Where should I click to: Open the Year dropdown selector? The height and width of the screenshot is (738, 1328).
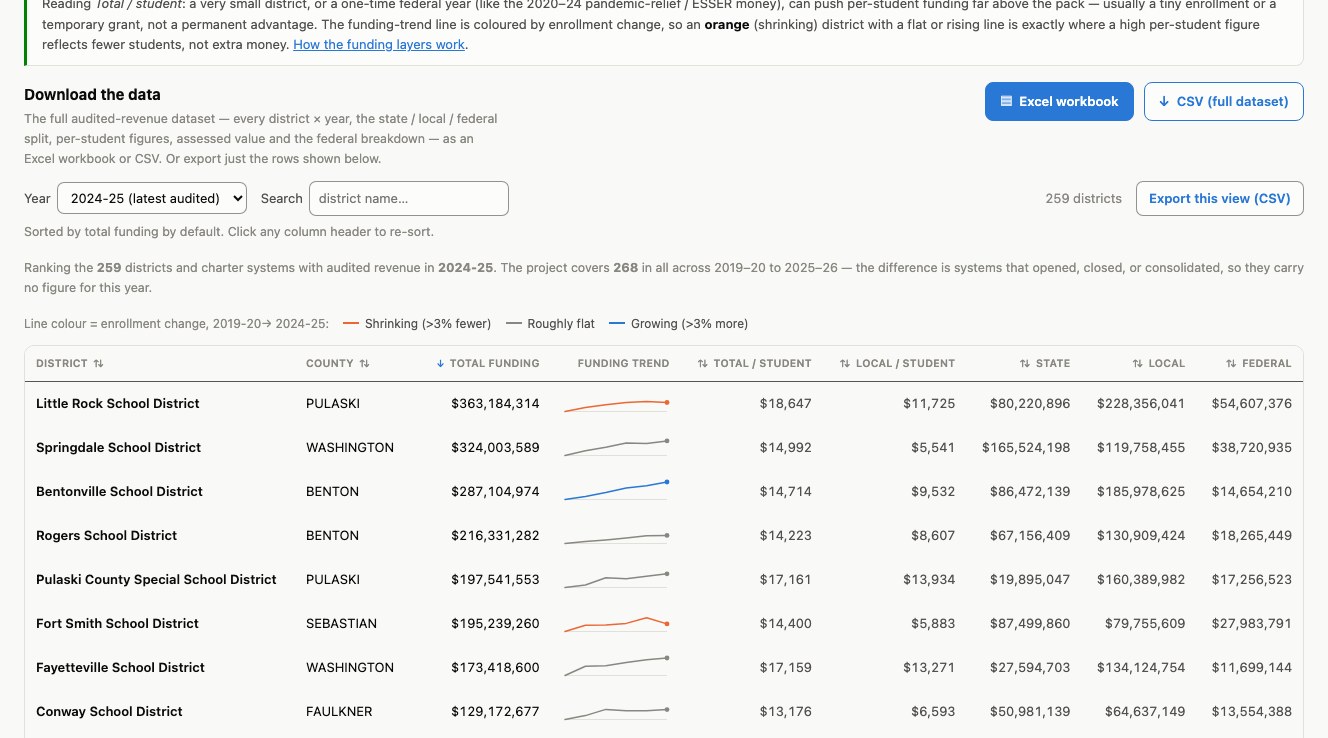(x=152, y=198)
